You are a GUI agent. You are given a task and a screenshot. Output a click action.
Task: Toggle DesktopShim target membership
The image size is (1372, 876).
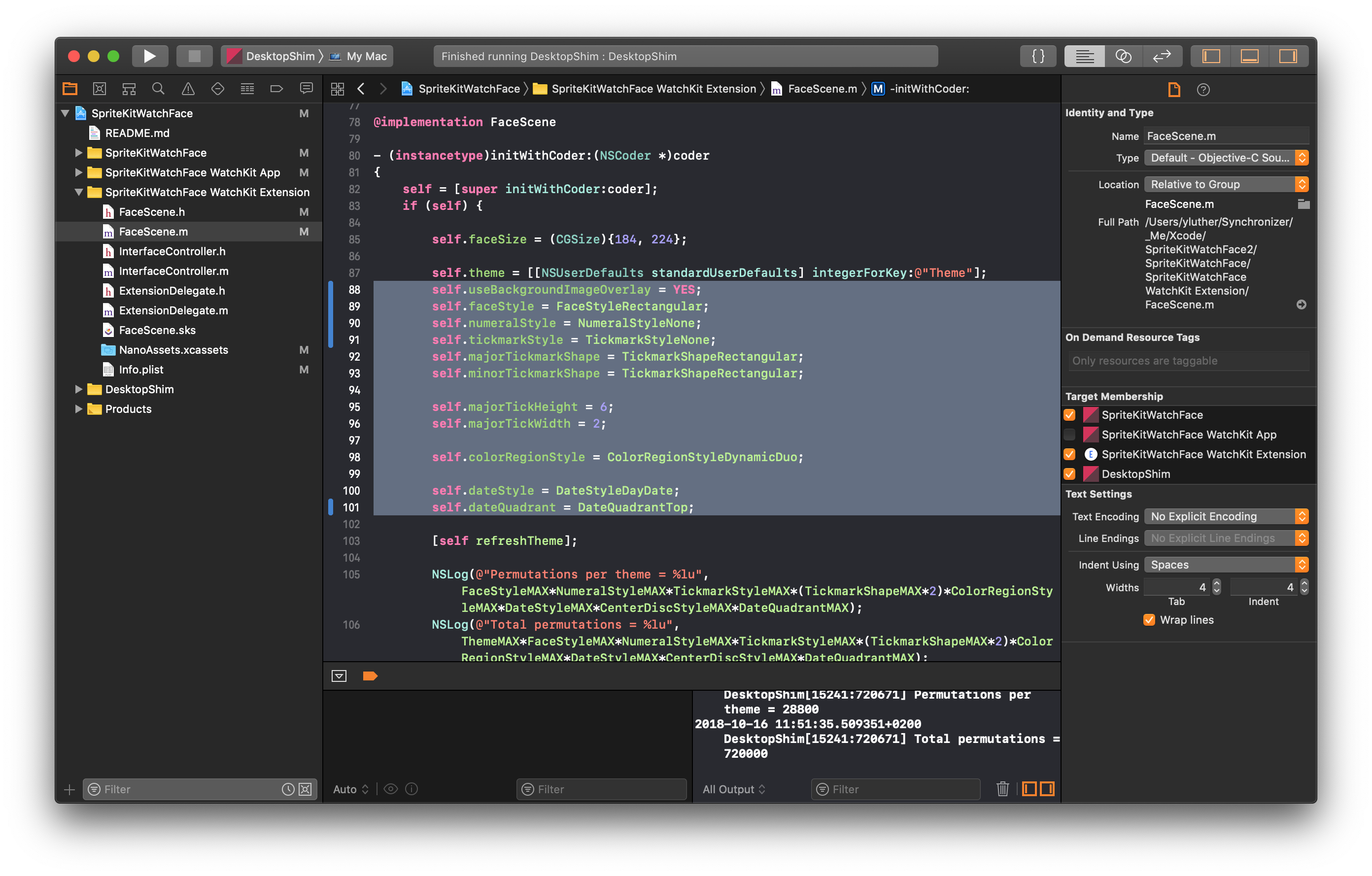click(x=1070, y=474)
